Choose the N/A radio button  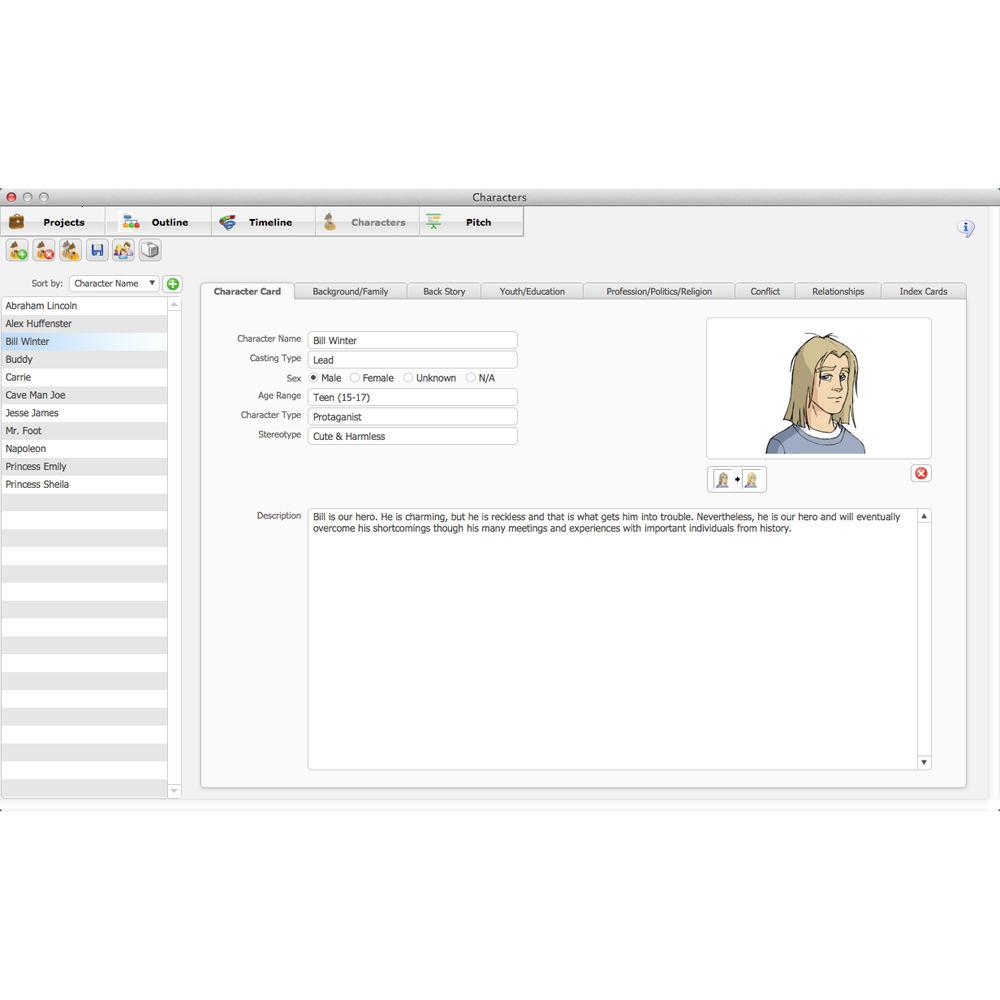click(471, 378)
